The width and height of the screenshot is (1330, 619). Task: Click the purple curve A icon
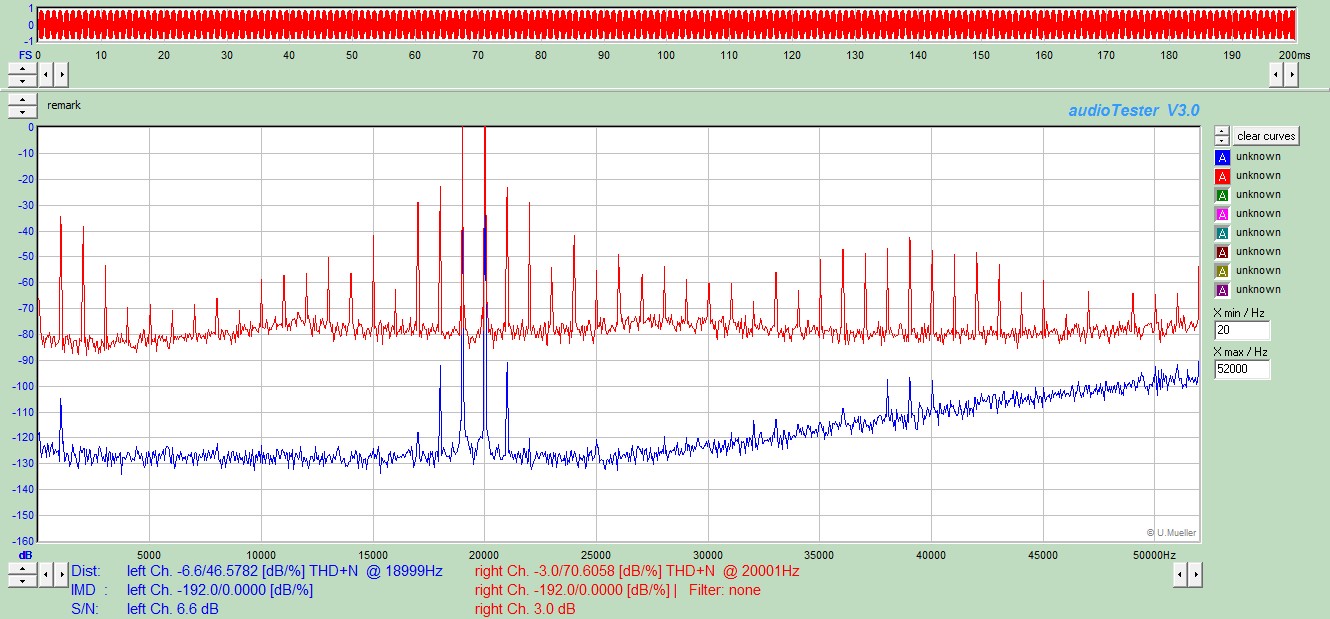point(1222,290)
